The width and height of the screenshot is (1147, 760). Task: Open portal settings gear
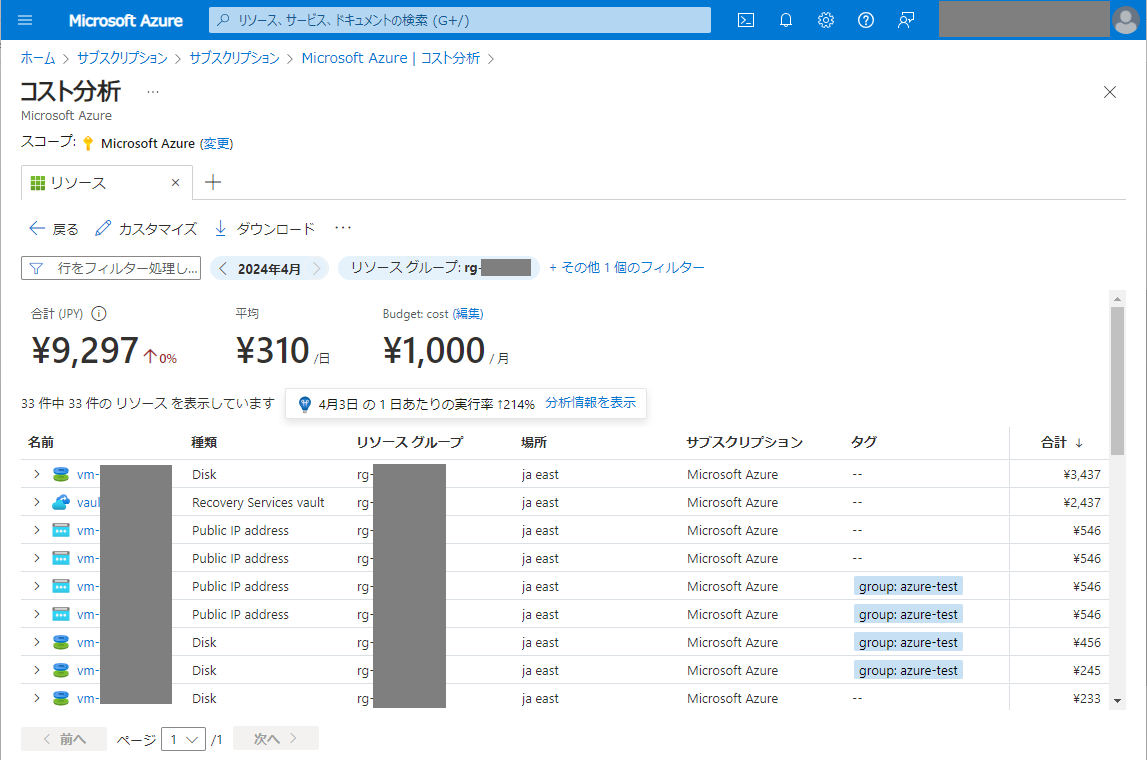click(x=826, y=20)
